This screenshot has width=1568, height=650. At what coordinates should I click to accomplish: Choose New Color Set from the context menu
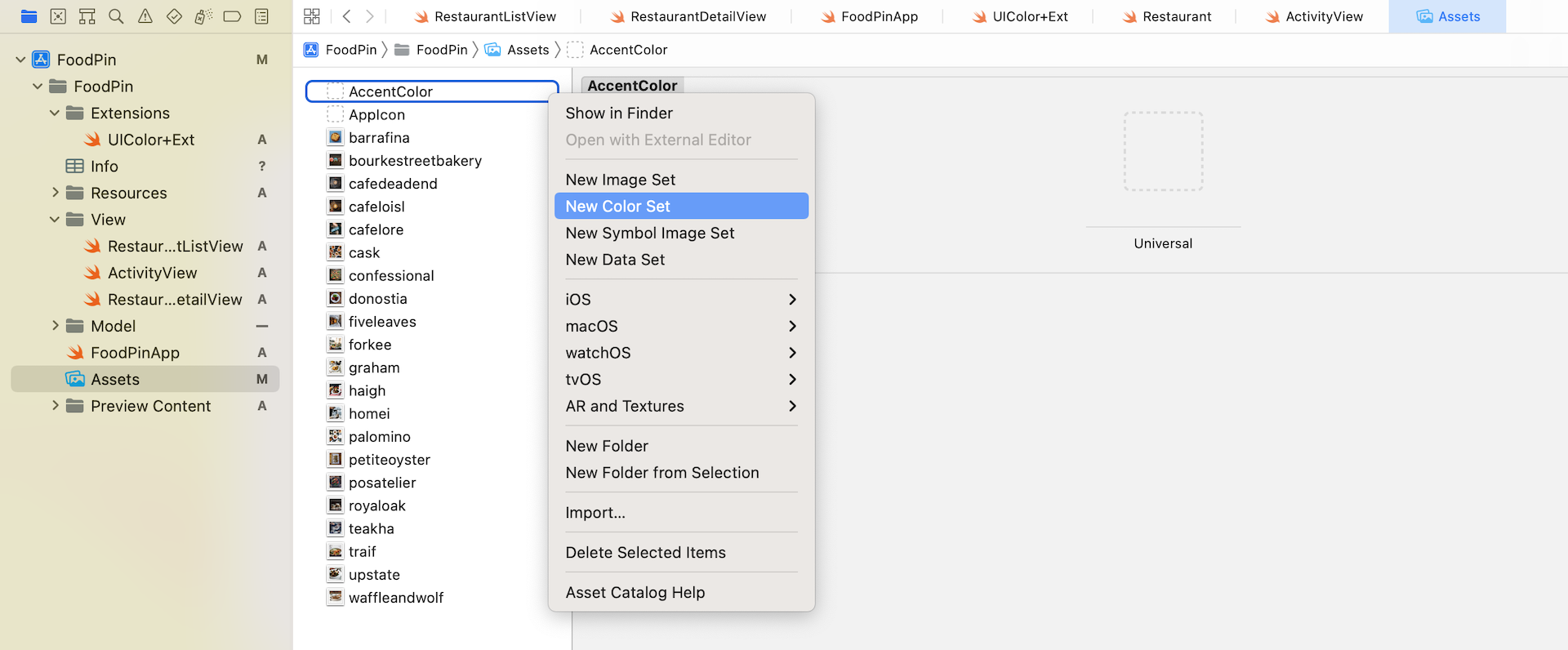[x=680, y=207]
